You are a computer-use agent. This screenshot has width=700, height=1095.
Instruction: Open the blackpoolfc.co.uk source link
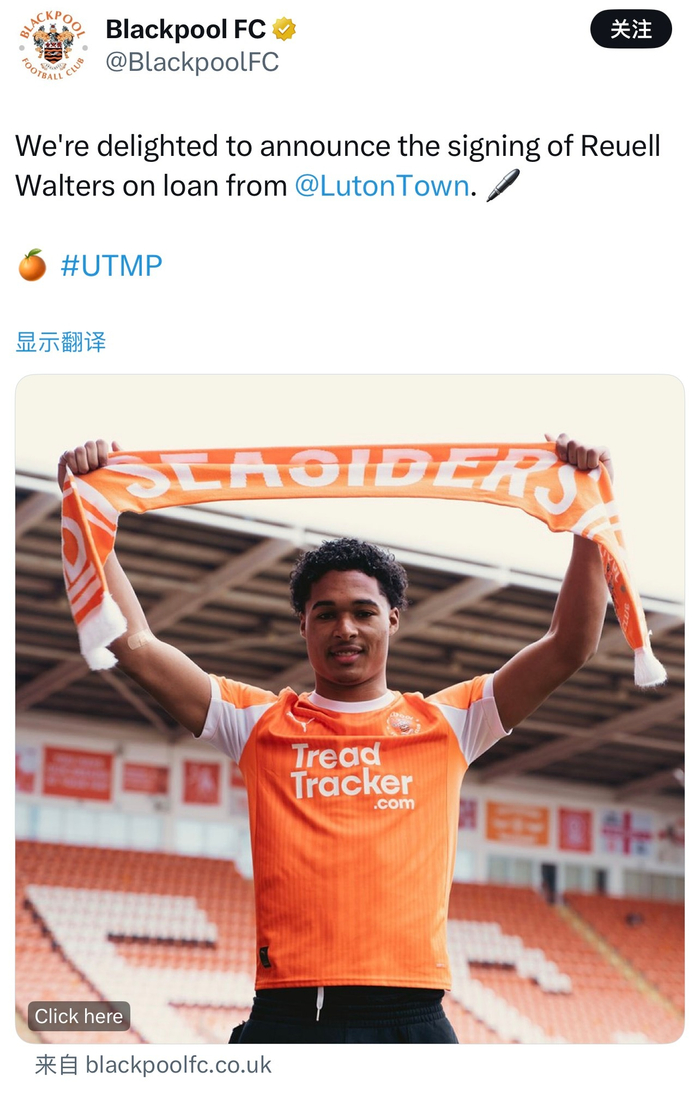178,1065
